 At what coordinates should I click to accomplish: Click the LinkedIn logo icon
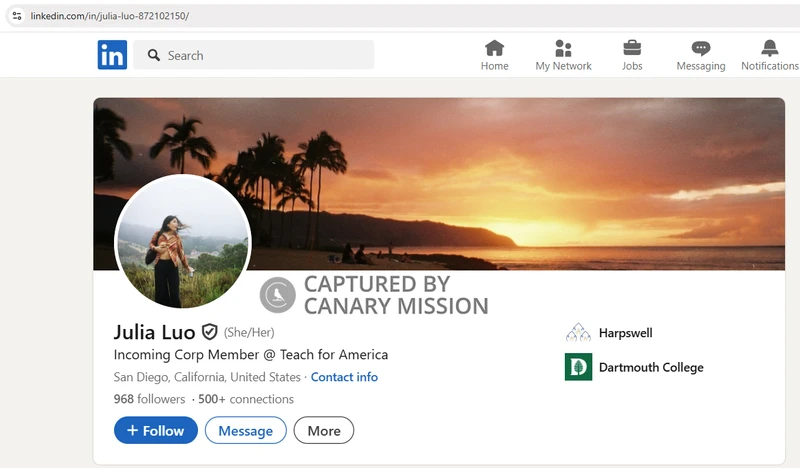(112, 55)
